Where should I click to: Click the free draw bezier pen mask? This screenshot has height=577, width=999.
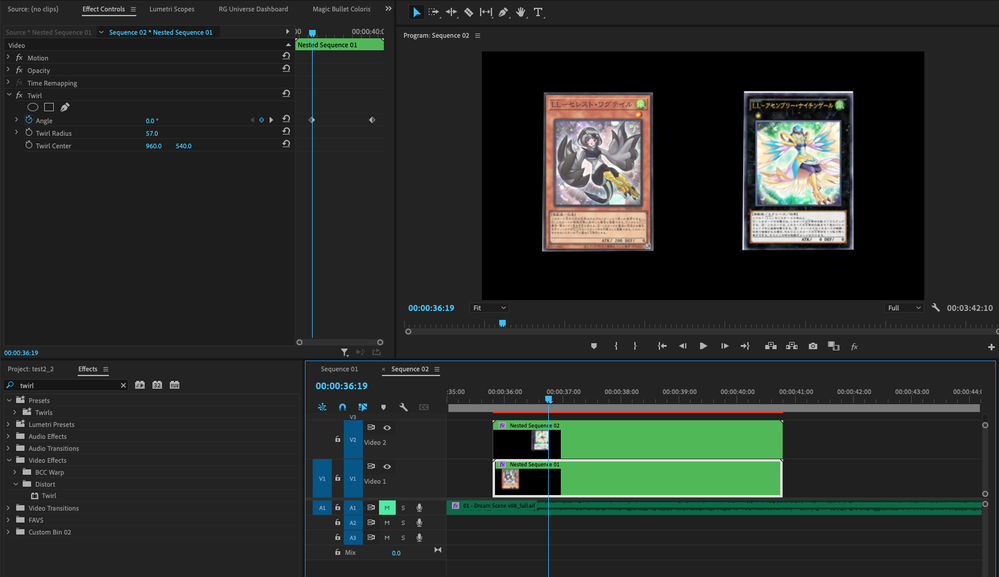pyautogui.click(x=65, y=107)
